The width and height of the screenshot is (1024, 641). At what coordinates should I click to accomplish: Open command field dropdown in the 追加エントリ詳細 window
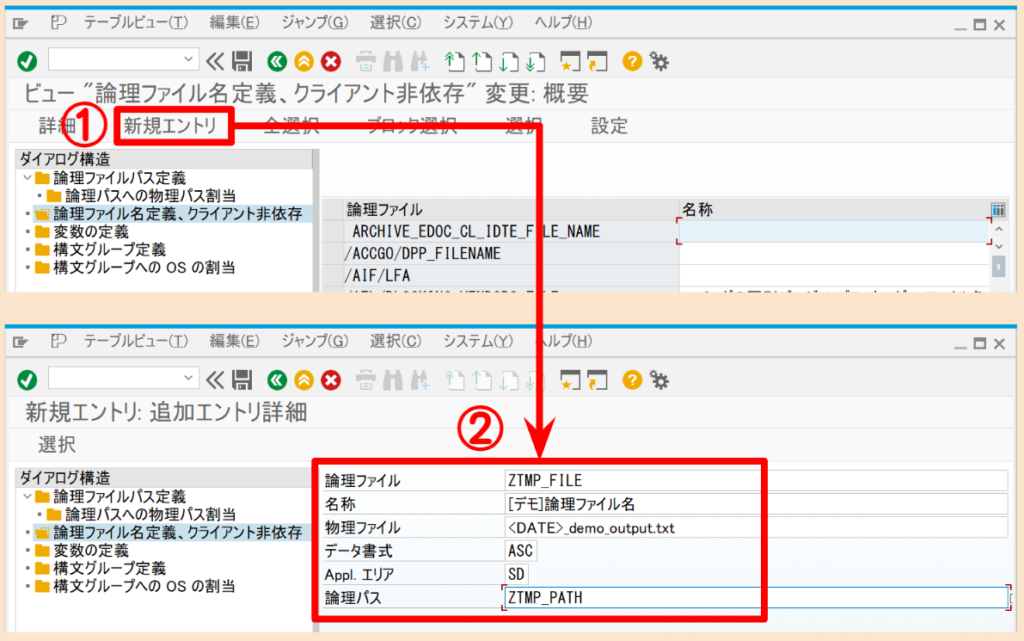(x=189, y=379)
